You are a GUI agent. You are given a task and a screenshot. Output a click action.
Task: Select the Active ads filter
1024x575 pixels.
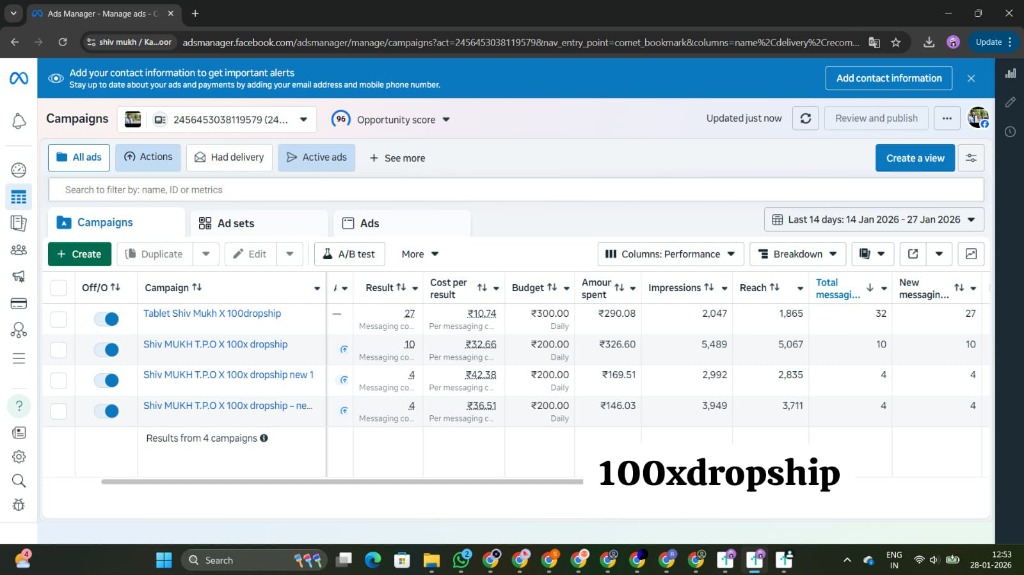317,157
